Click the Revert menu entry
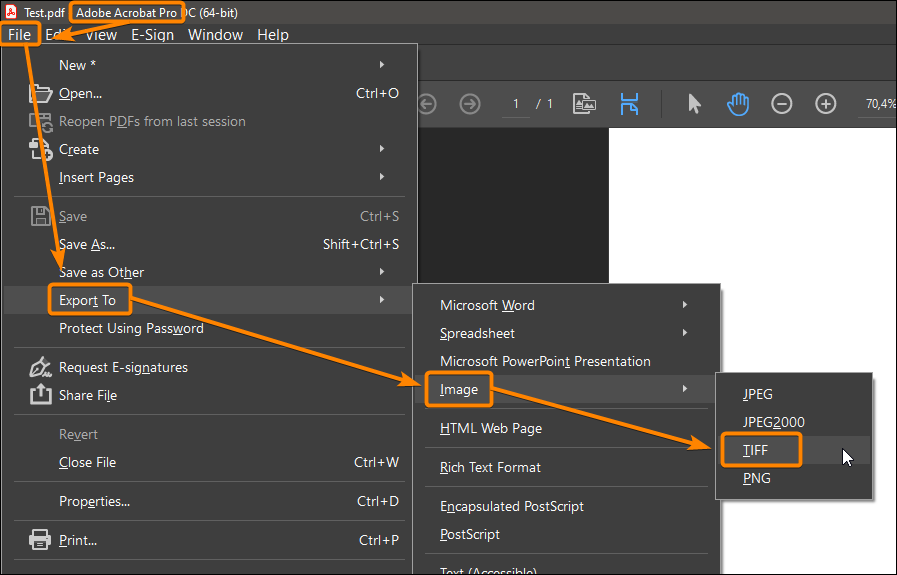Viewport: 897px width, 575px height. (x=209, y=434)
